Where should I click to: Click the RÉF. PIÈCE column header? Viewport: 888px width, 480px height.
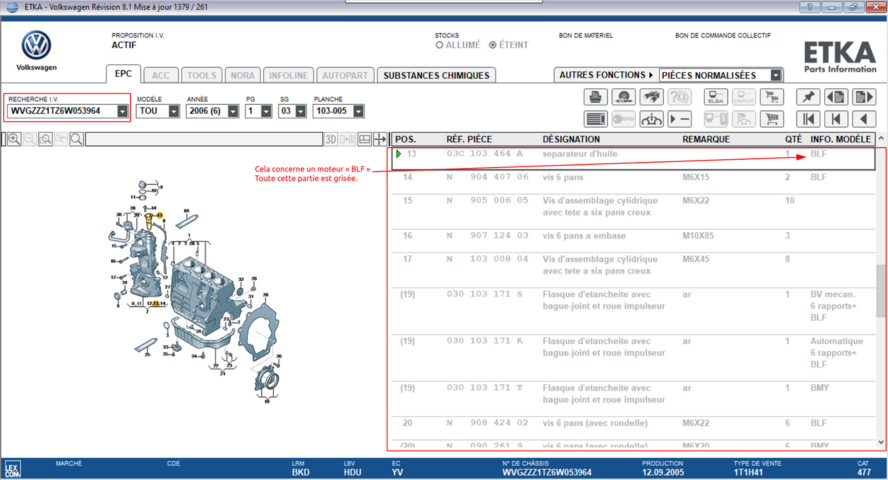(469, 139)
